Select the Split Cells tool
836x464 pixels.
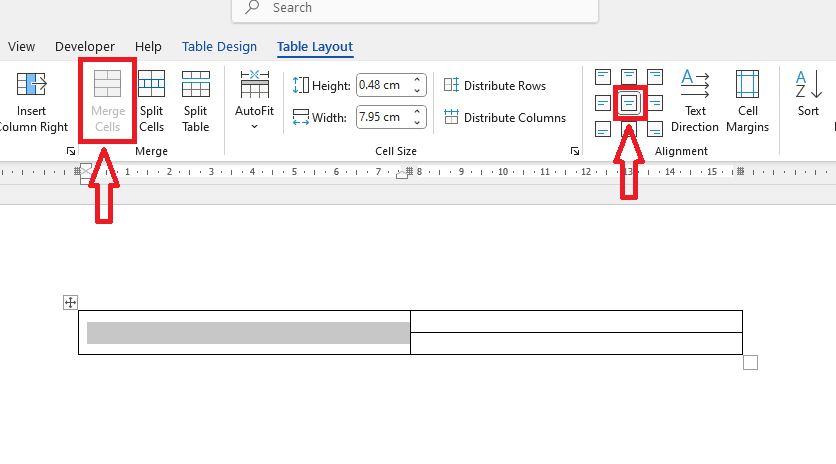pyautogui.click(x=152, y=100)
